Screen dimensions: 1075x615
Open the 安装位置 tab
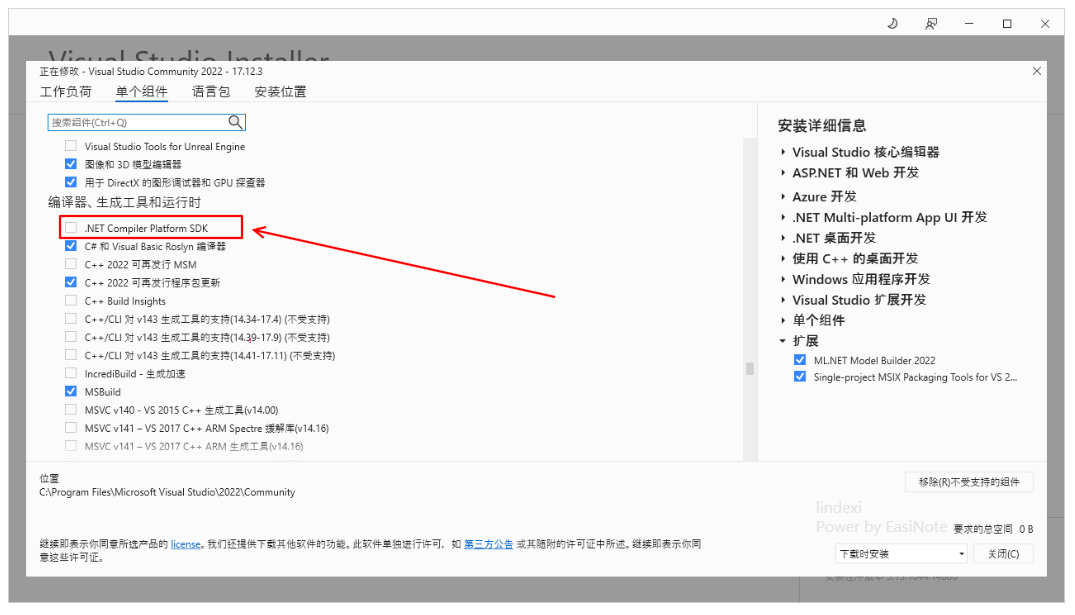pos(280,91)
